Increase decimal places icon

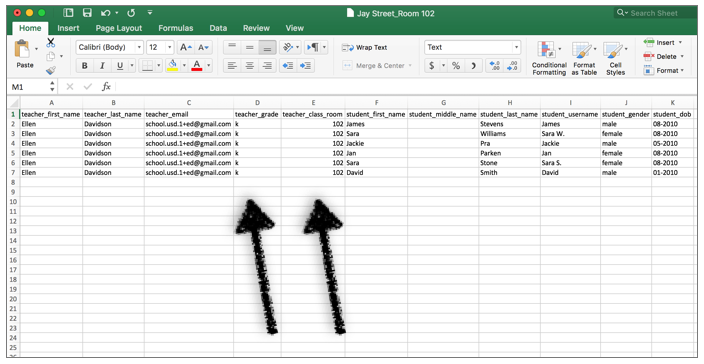(x=495, y=66)
